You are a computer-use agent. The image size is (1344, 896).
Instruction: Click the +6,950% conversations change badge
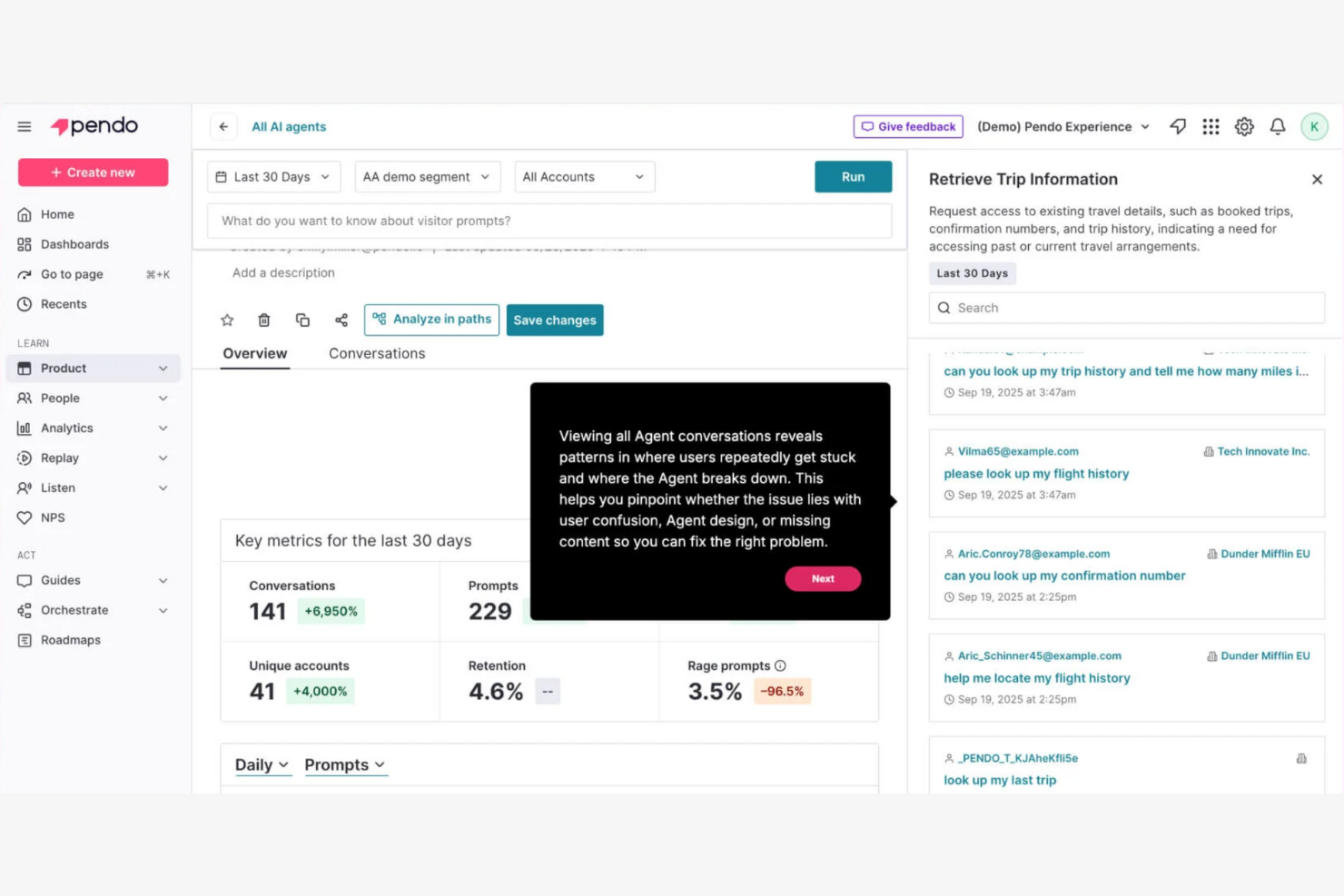331,612
